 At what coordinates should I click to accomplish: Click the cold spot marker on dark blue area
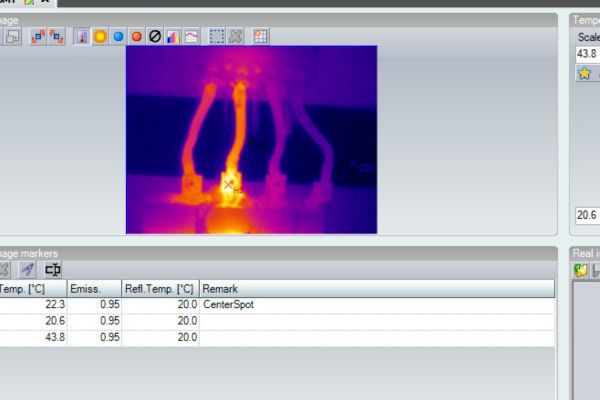click(354, 164)
